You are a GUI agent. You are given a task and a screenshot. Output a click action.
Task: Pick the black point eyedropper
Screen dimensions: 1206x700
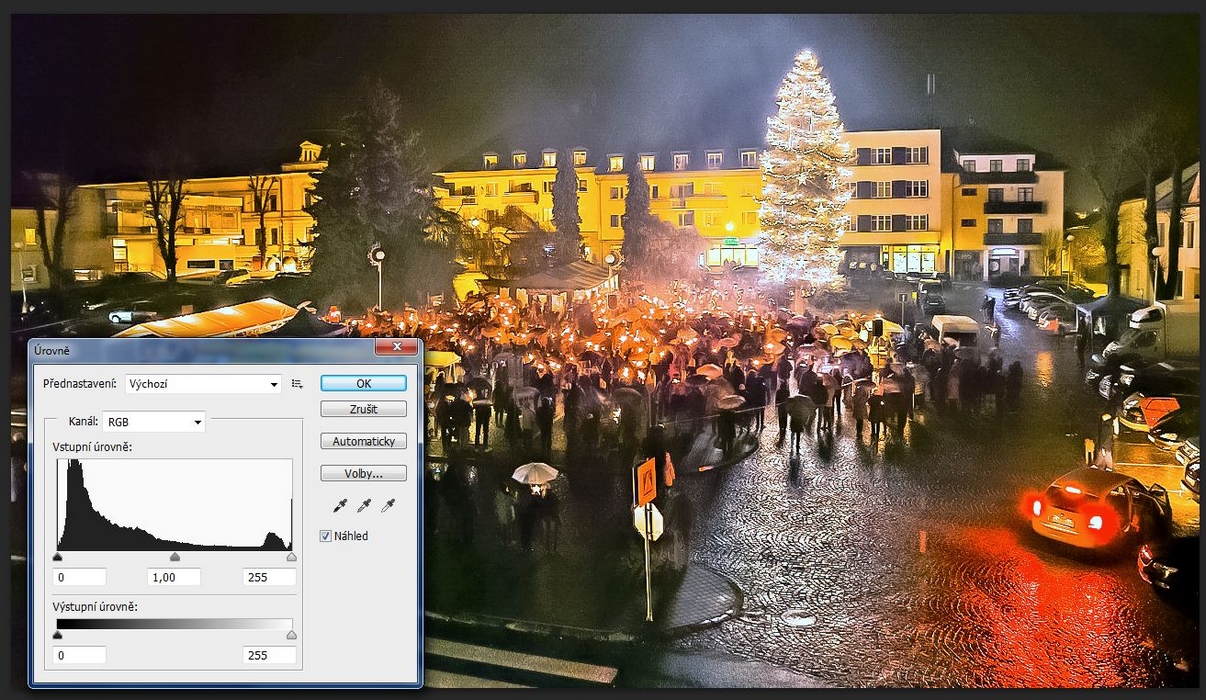pyautogui.click(x=340, y=506)
